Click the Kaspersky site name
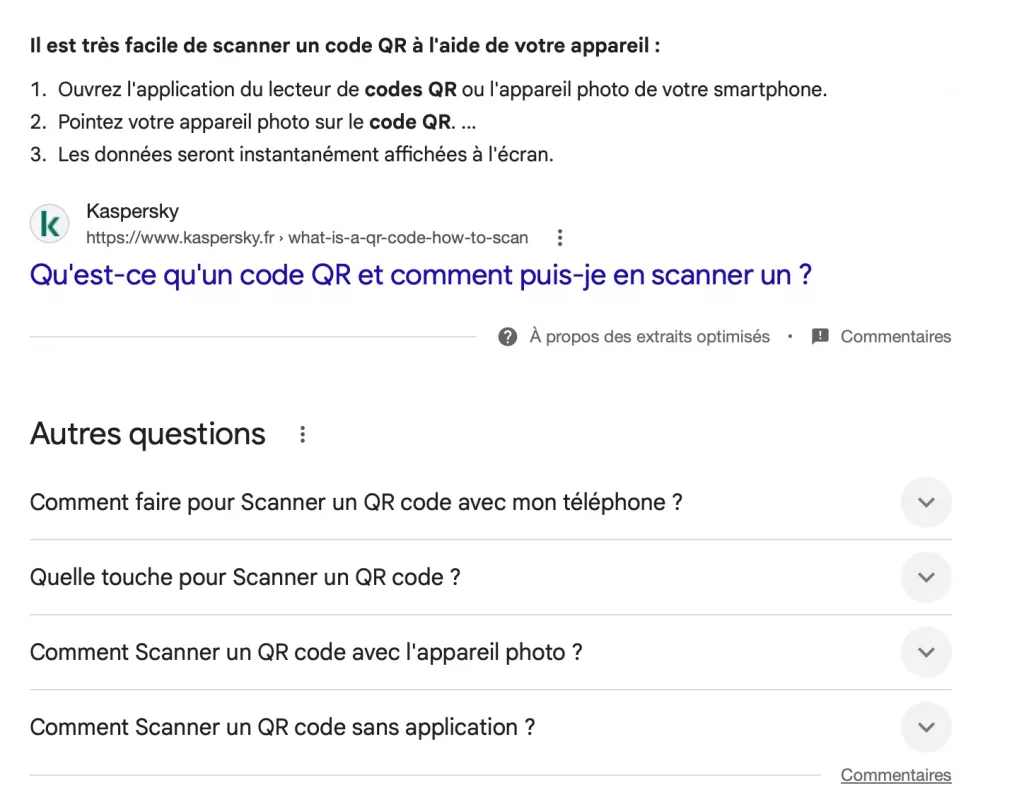The height and width of the screenshot is (812, 1024). (132, 212)
